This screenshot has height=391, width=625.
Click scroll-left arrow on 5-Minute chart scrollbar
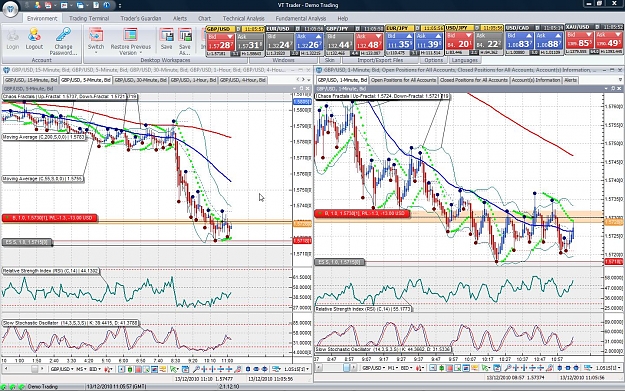pyautogui.click(x=6, y=369)
